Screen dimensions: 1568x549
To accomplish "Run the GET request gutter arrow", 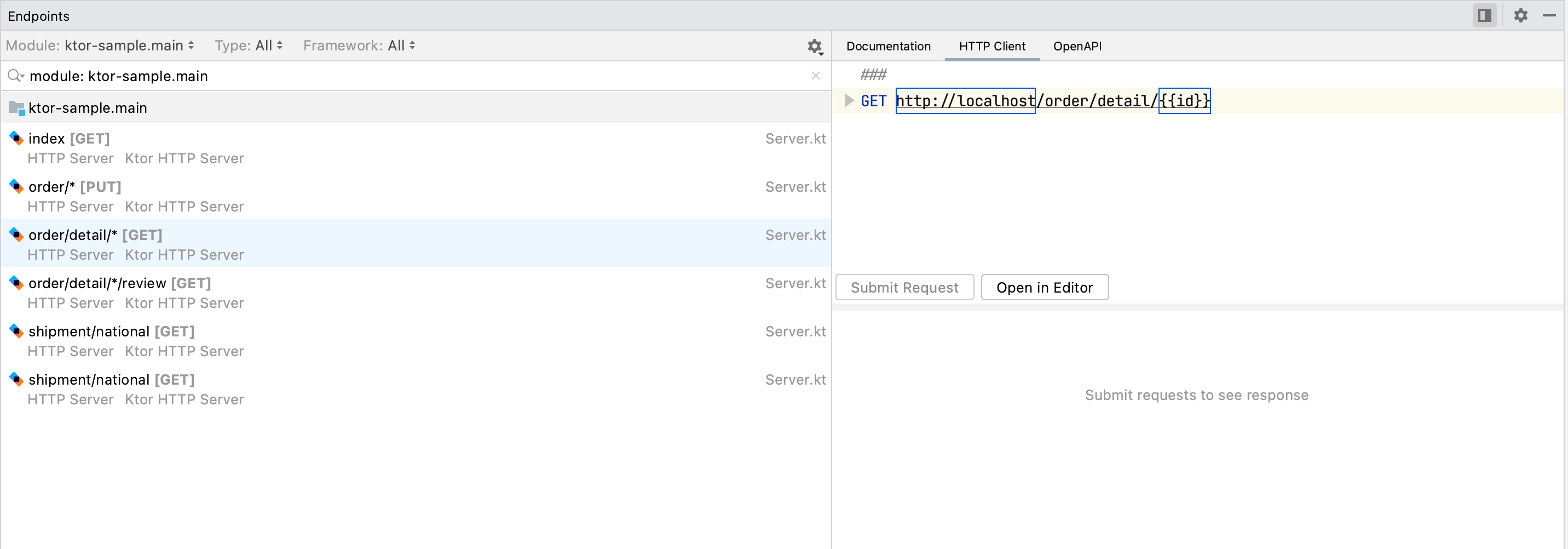I will point(849,100).
